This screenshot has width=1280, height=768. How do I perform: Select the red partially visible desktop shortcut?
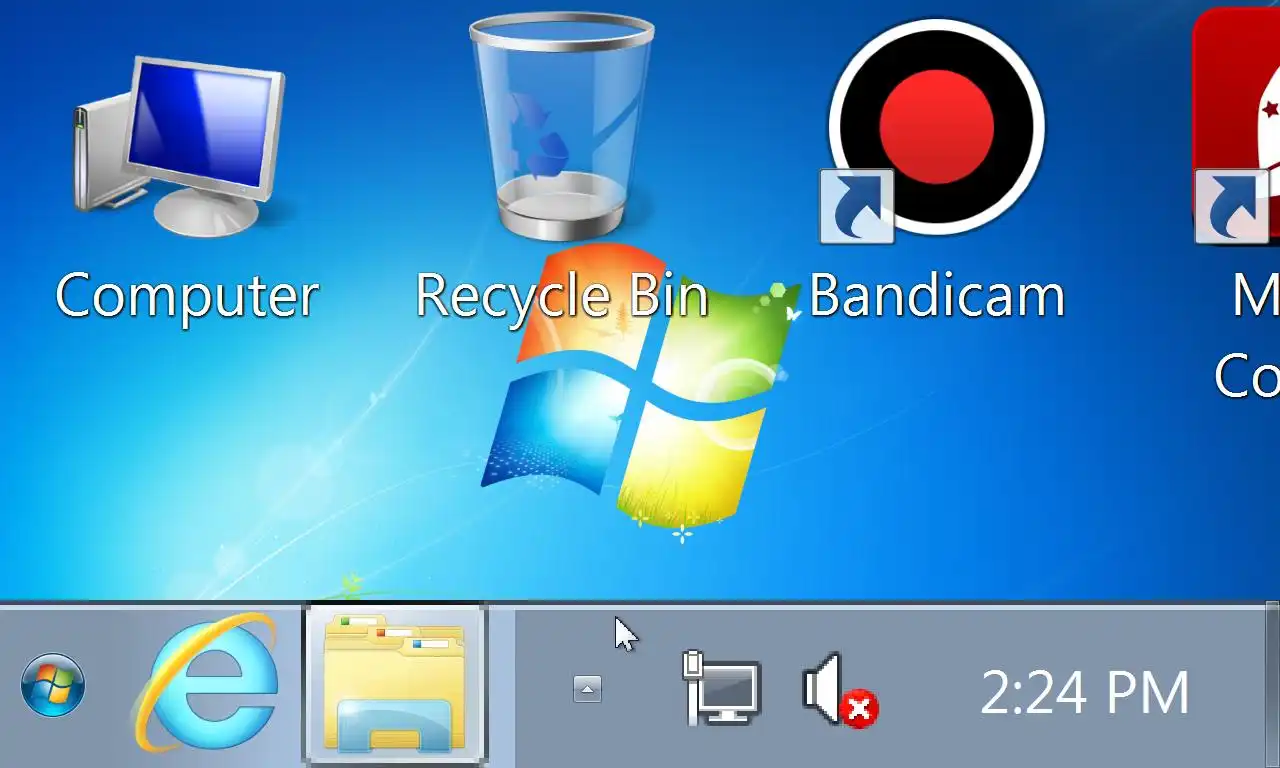coord(1236,125)
